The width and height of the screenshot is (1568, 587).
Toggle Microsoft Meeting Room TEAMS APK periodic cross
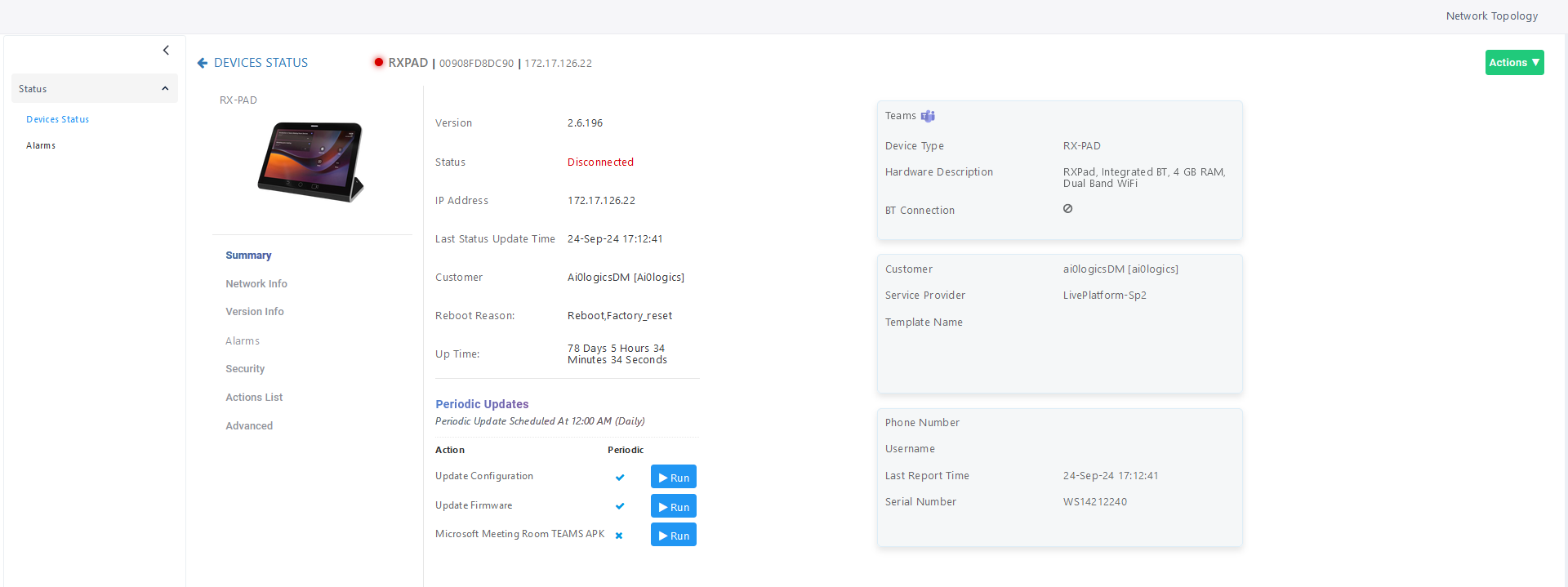(619, 536)
